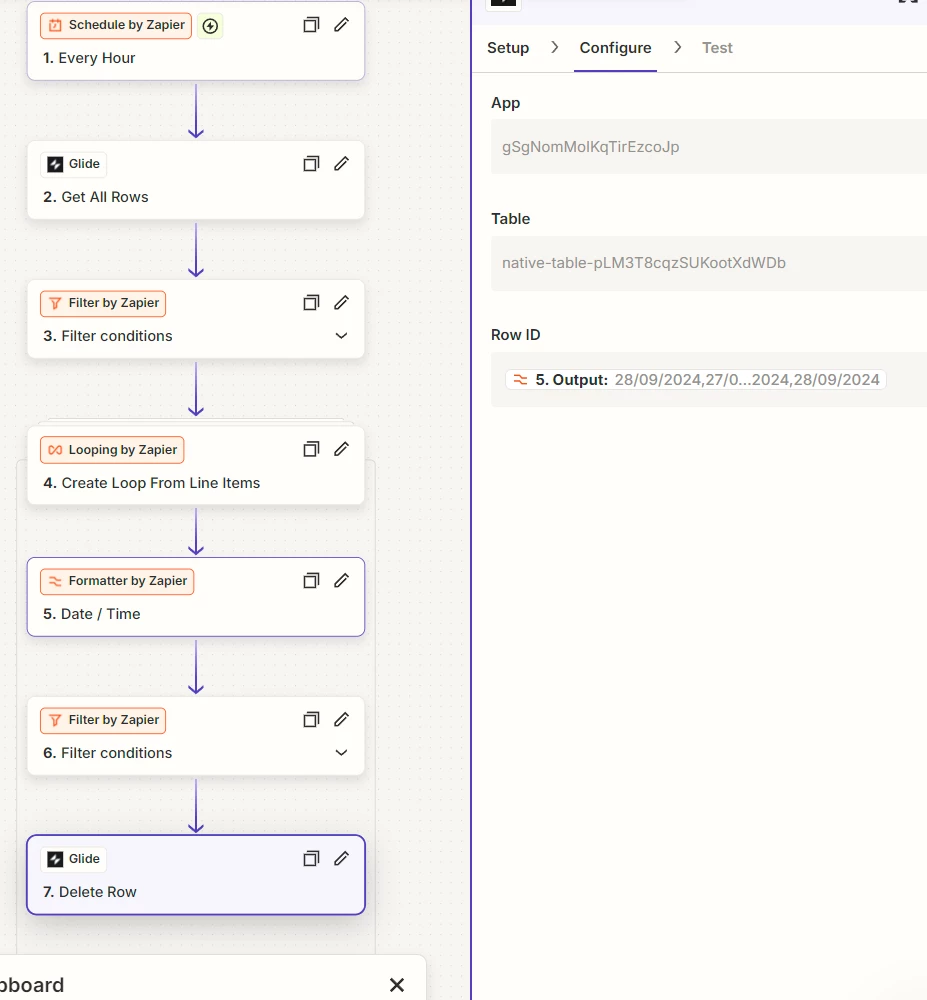Edit the Get All Rows step name
This screenshot has width=927, height=1000.
(342, 164)
